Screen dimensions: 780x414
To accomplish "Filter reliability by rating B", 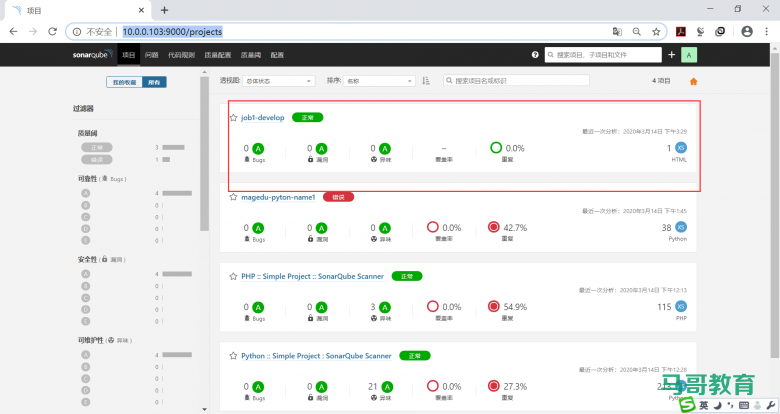I will [x=86, y=205].
